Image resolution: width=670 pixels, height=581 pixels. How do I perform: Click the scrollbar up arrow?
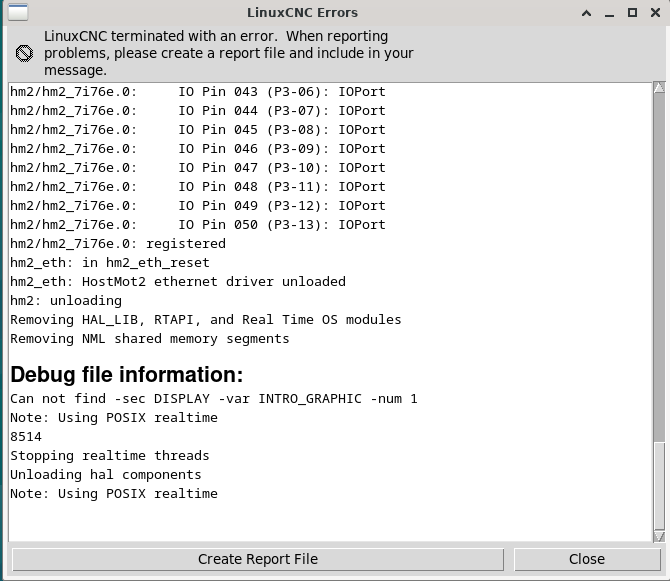tap(659, 88)
